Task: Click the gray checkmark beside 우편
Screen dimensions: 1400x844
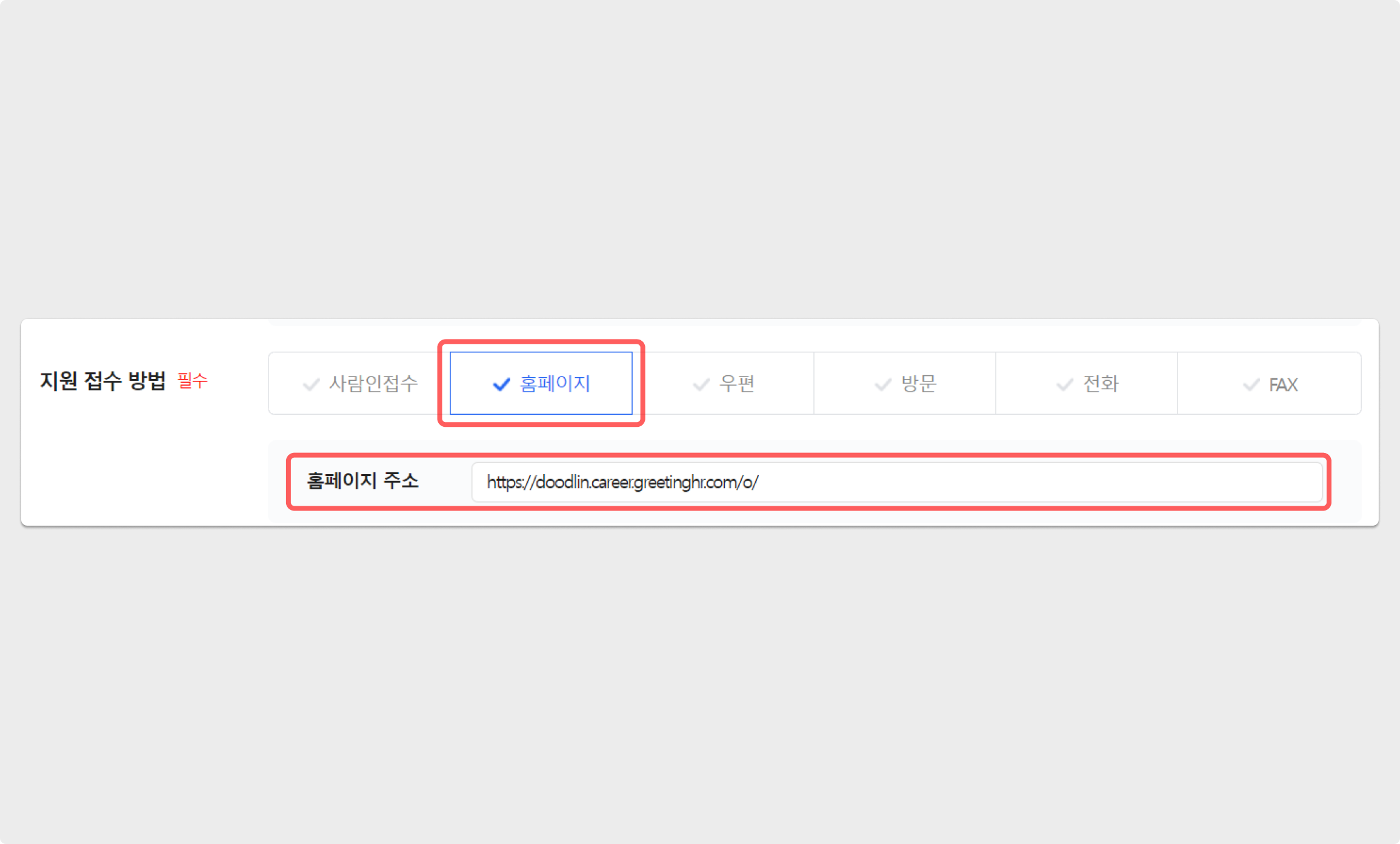Action: click(701, 384)
